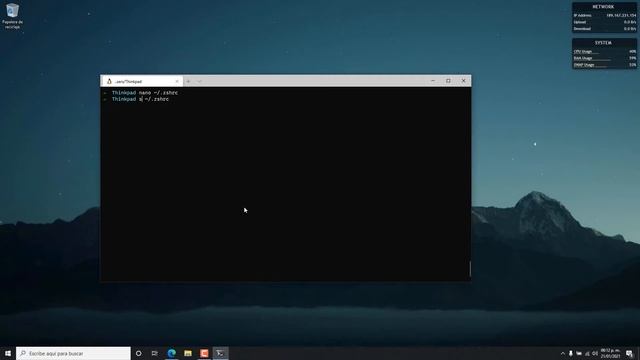Viewport: 640px width, 360px height.
Task: Close the terminal window
Action: (463, 81)
